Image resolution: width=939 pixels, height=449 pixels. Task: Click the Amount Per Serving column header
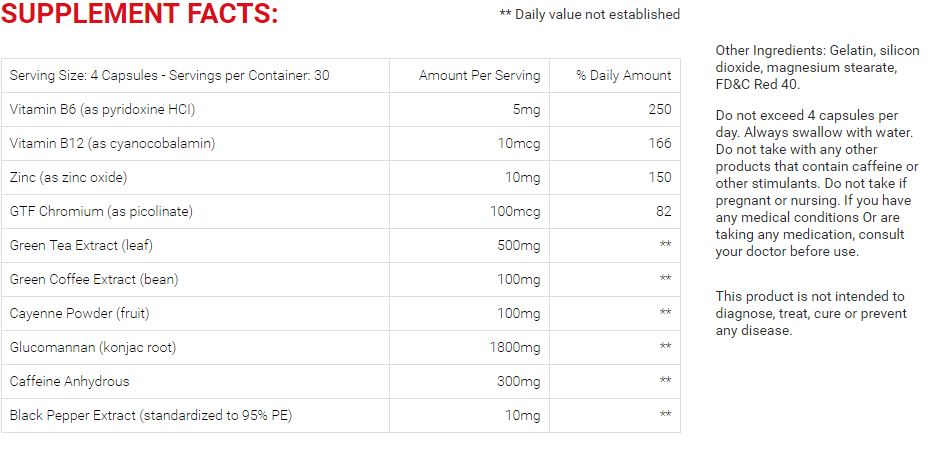pos(479,76)
